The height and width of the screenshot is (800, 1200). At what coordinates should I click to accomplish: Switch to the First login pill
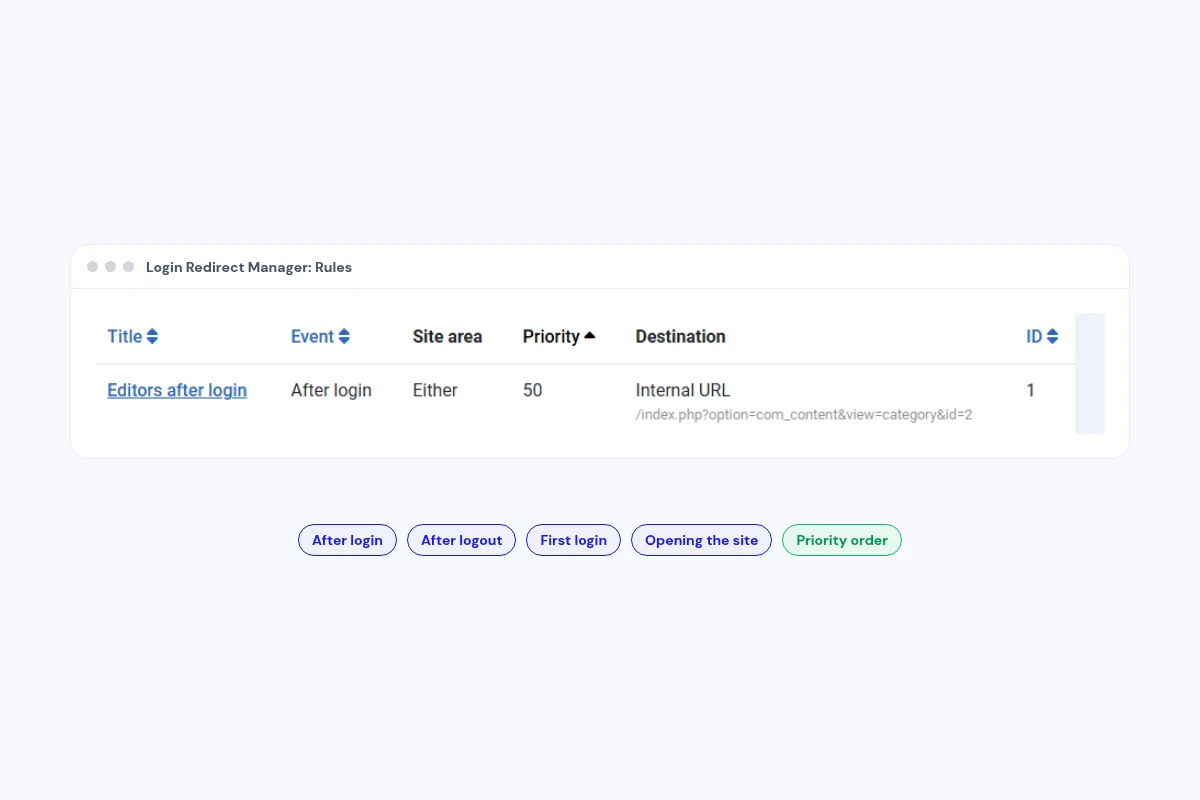pos(573,540)
